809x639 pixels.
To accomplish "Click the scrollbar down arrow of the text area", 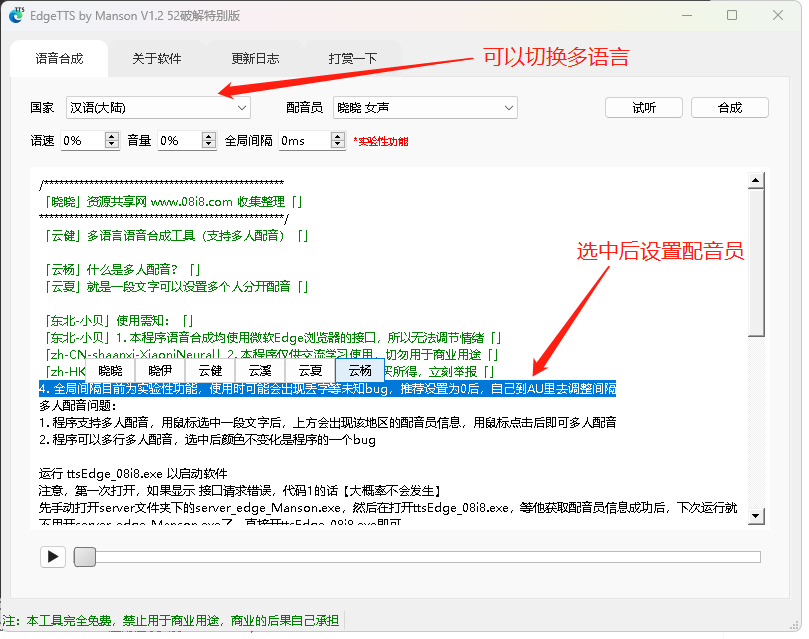I will (756, 513).
